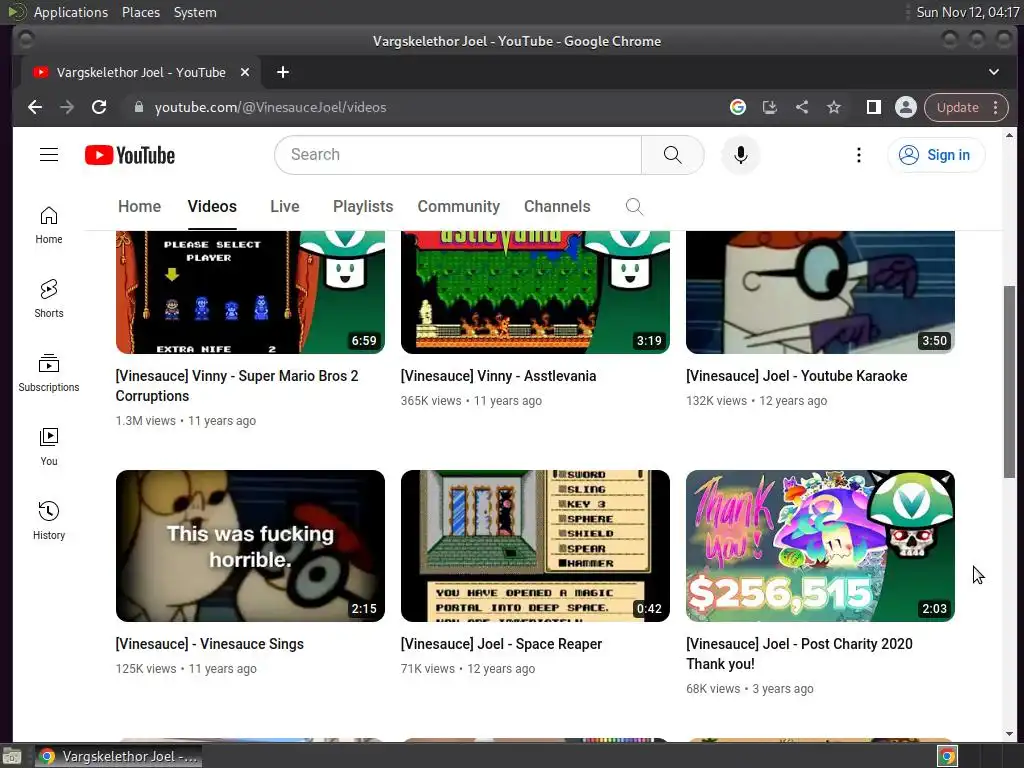Switch to the Live tab

click(285, 206)
